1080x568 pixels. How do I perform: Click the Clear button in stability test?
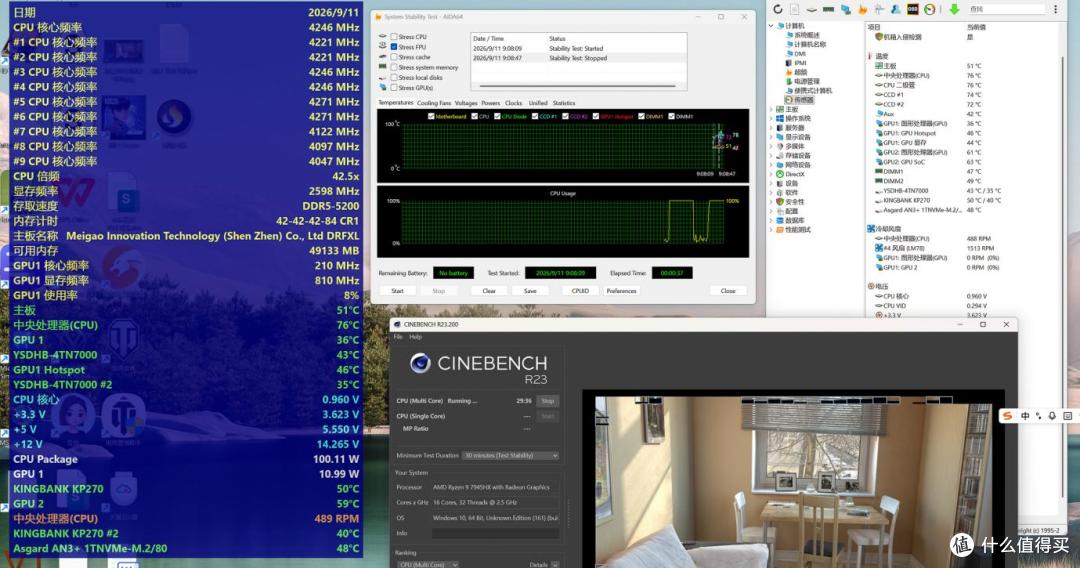point(489,291)
